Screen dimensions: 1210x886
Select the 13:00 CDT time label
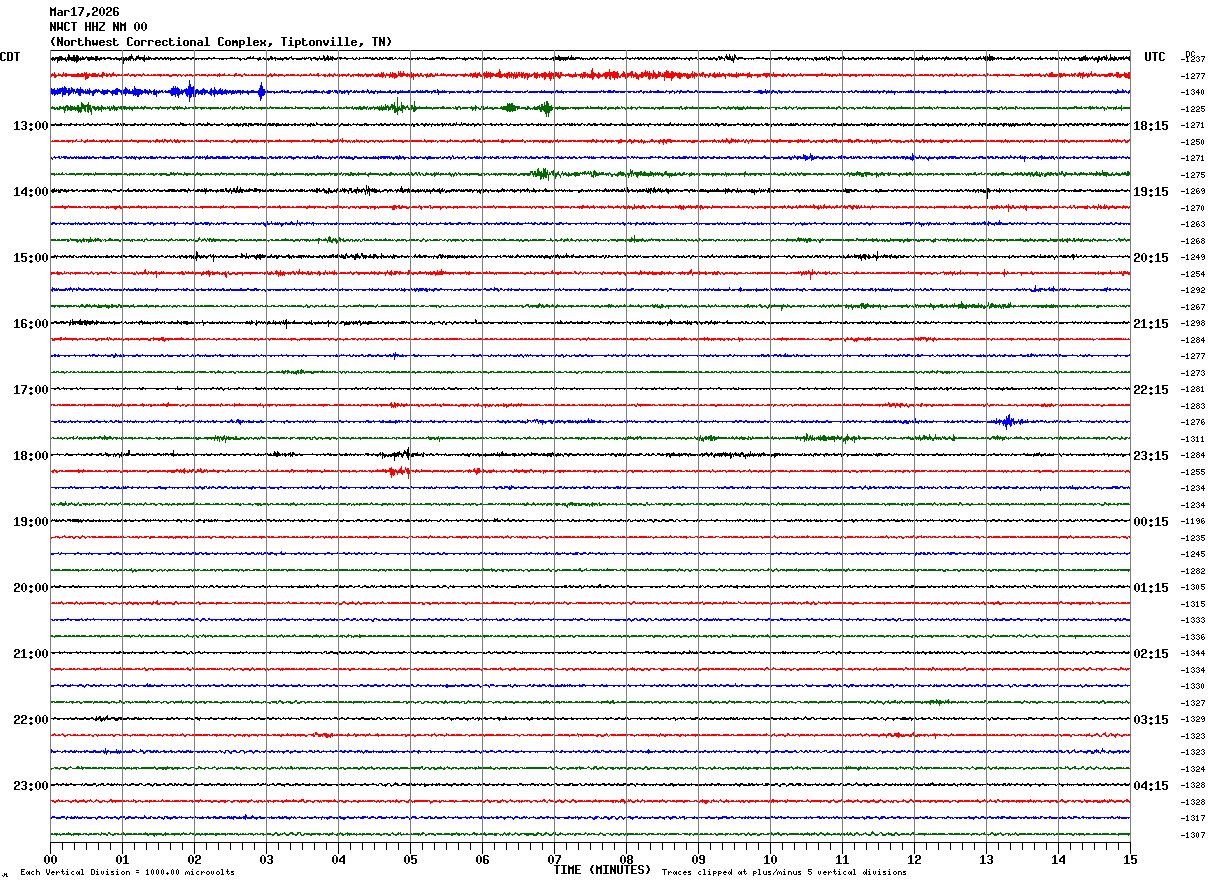[x=31, y=126]
